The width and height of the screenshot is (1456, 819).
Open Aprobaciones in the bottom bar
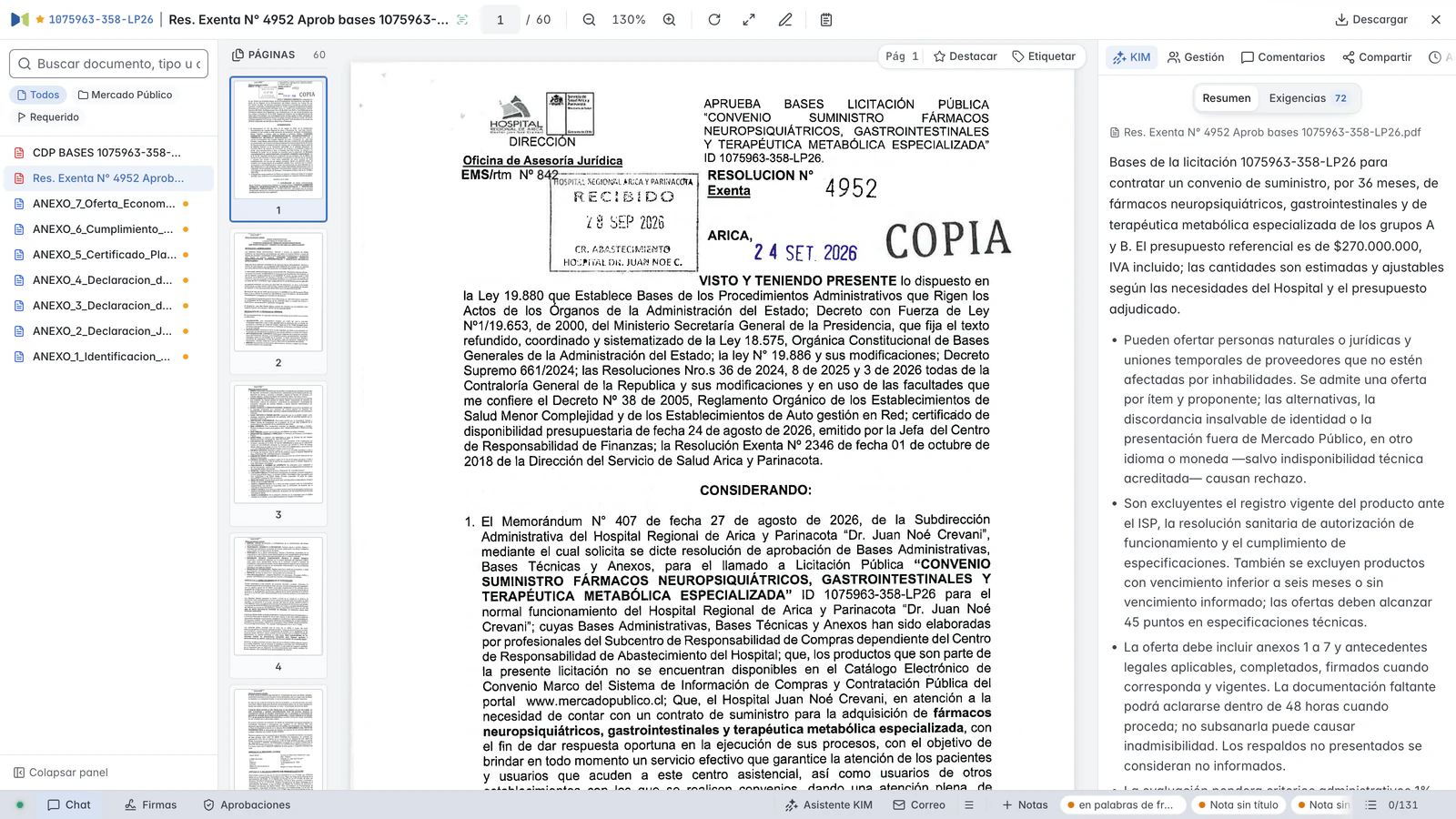tap(247, 804)
